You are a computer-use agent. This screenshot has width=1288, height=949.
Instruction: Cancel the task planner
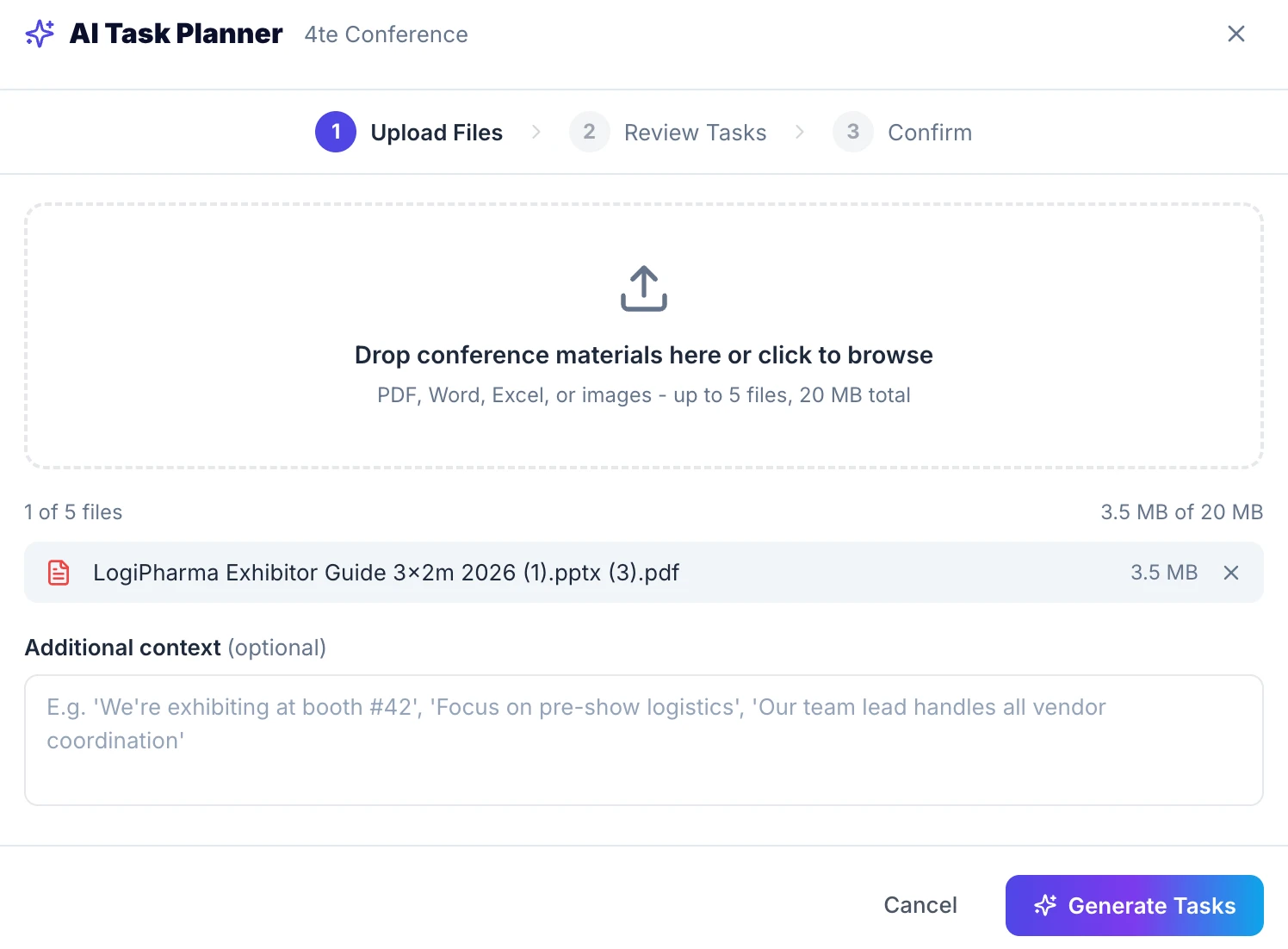(920, 905)
